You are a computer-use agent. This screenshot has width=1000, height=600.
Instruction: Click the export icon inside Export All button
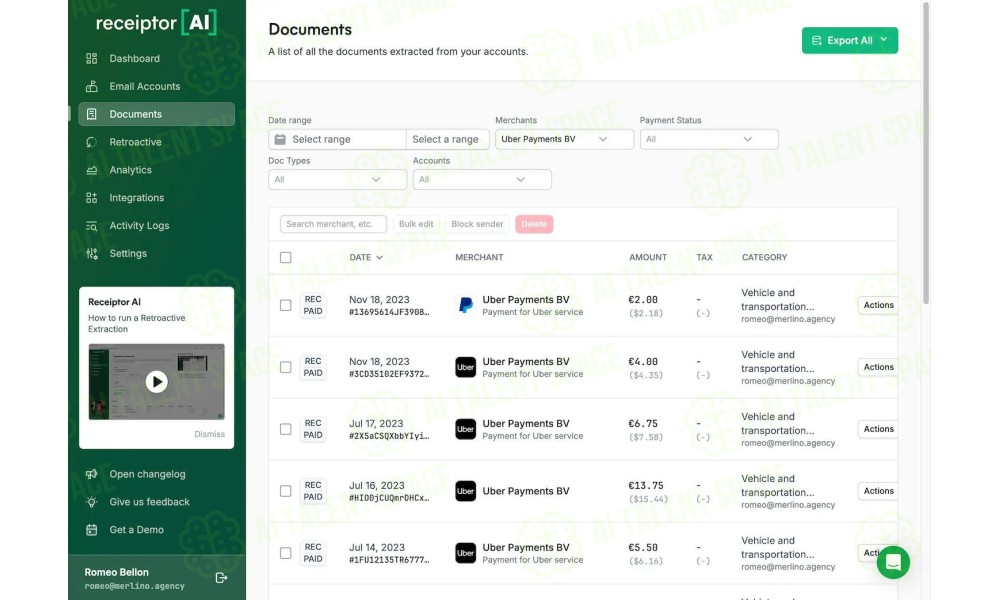point(816,41)
